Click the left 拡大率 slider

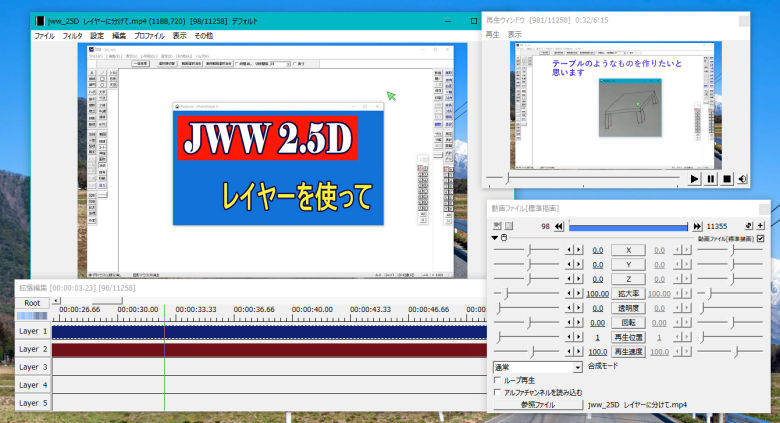tap(527, 294)
